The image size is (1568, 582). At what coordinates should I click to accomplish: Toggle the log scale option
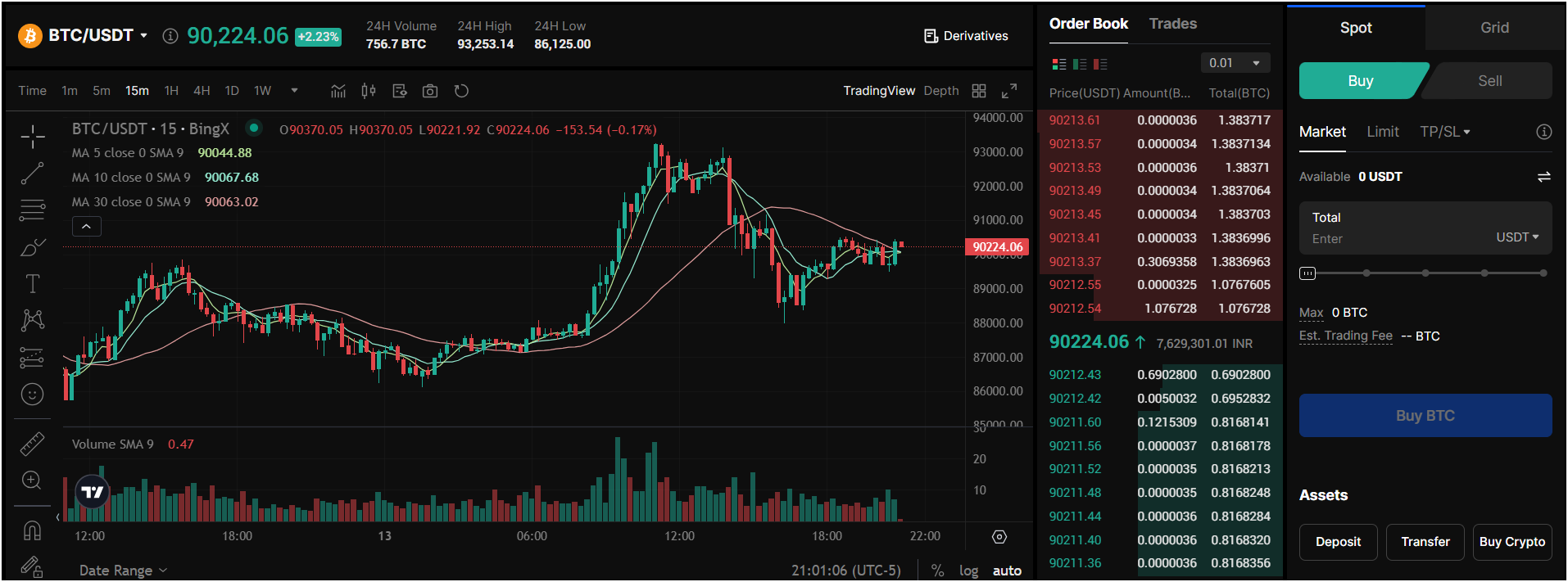tap(968, 571)
